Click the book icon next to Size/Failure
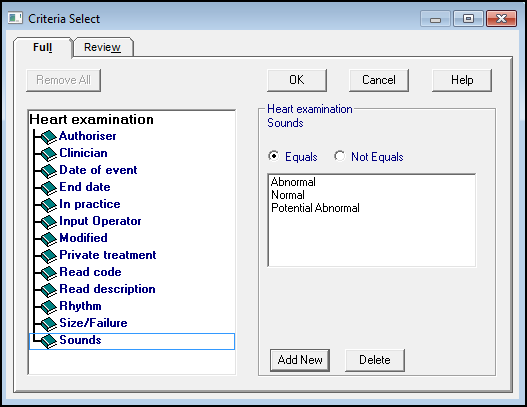Viewport: 527px width, 407px height. pos(49,324)
